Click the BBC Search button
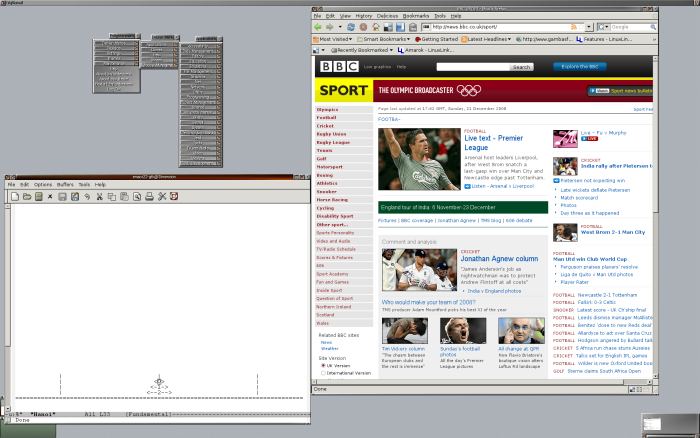 click(521, 67)
